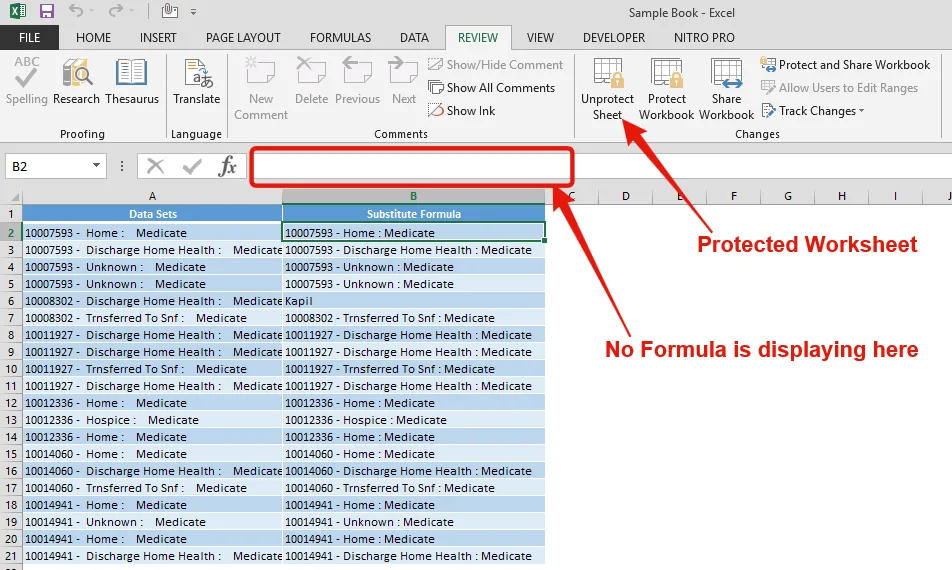The height and width of the screenshot is (570, 952).
Task: Switch to the PAGE LAYOUT tab
Action: pyautogui.click(x=243, y=38)
